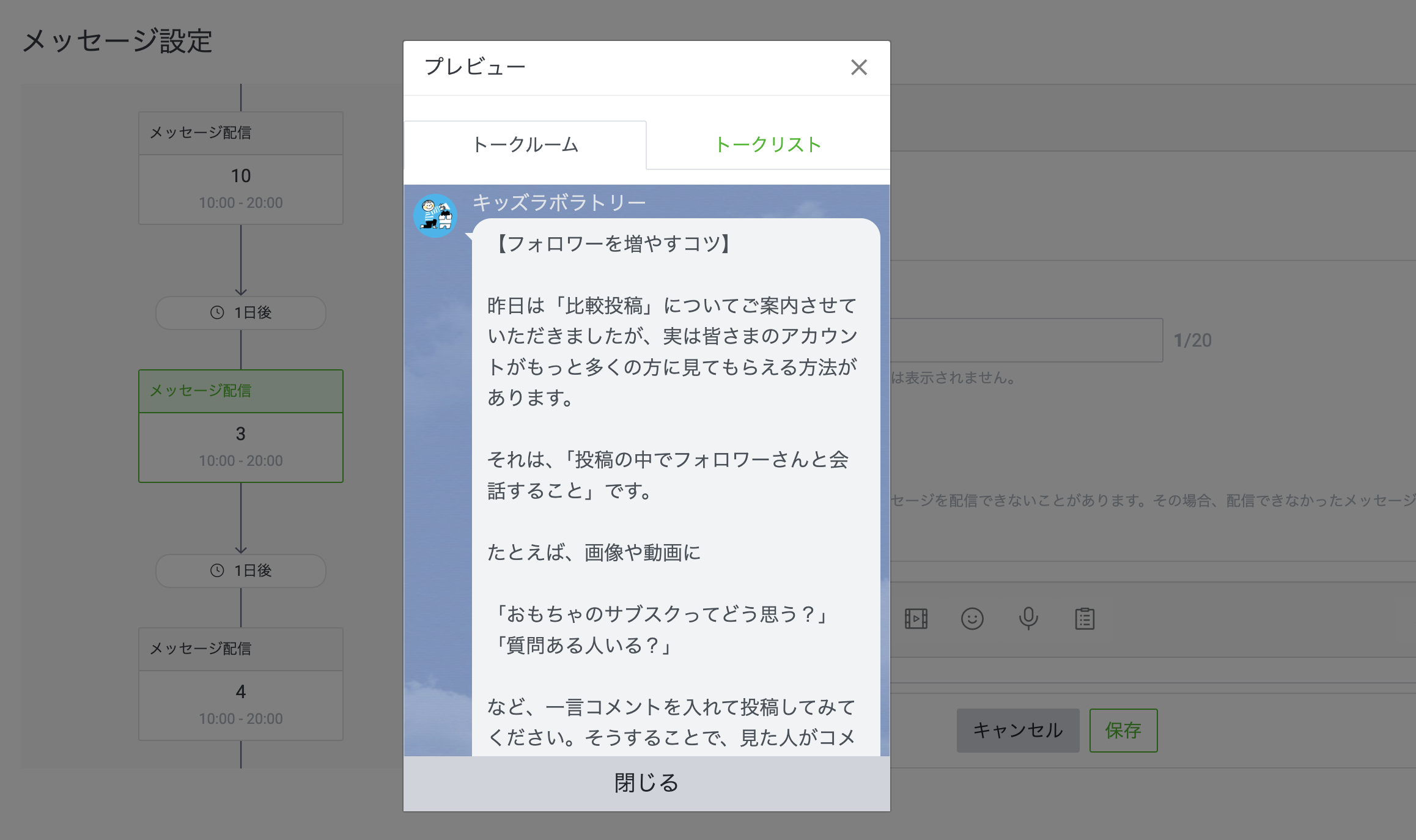Click the 1日後 delay pill above card 4

pyautogui.click(x=241, y=570)
